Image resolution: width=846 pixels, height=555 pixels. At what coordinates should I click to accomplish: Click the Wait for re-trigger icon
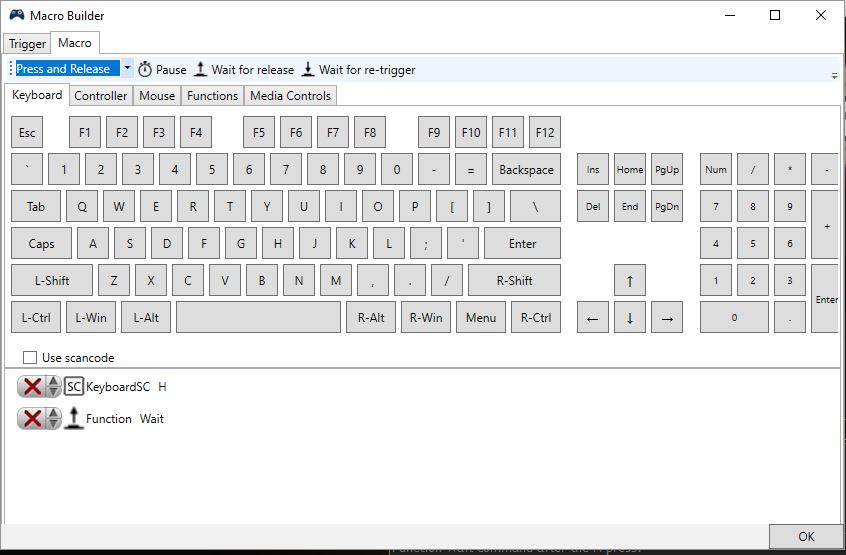tap(308, 70)
